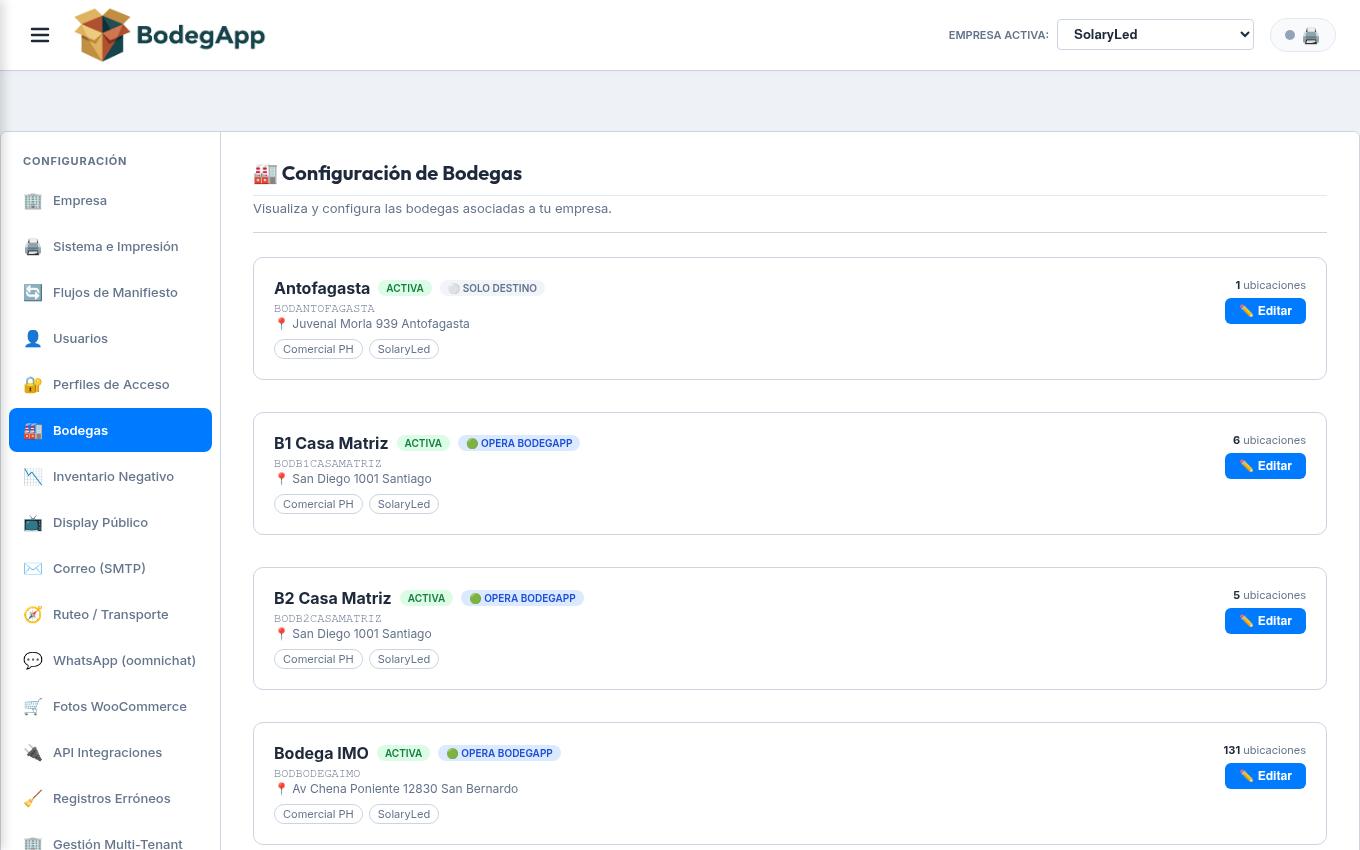This screenshot has width=1360, height=850.
Task: Click the API Integraciones plug icon
Action: click(33, 753)
